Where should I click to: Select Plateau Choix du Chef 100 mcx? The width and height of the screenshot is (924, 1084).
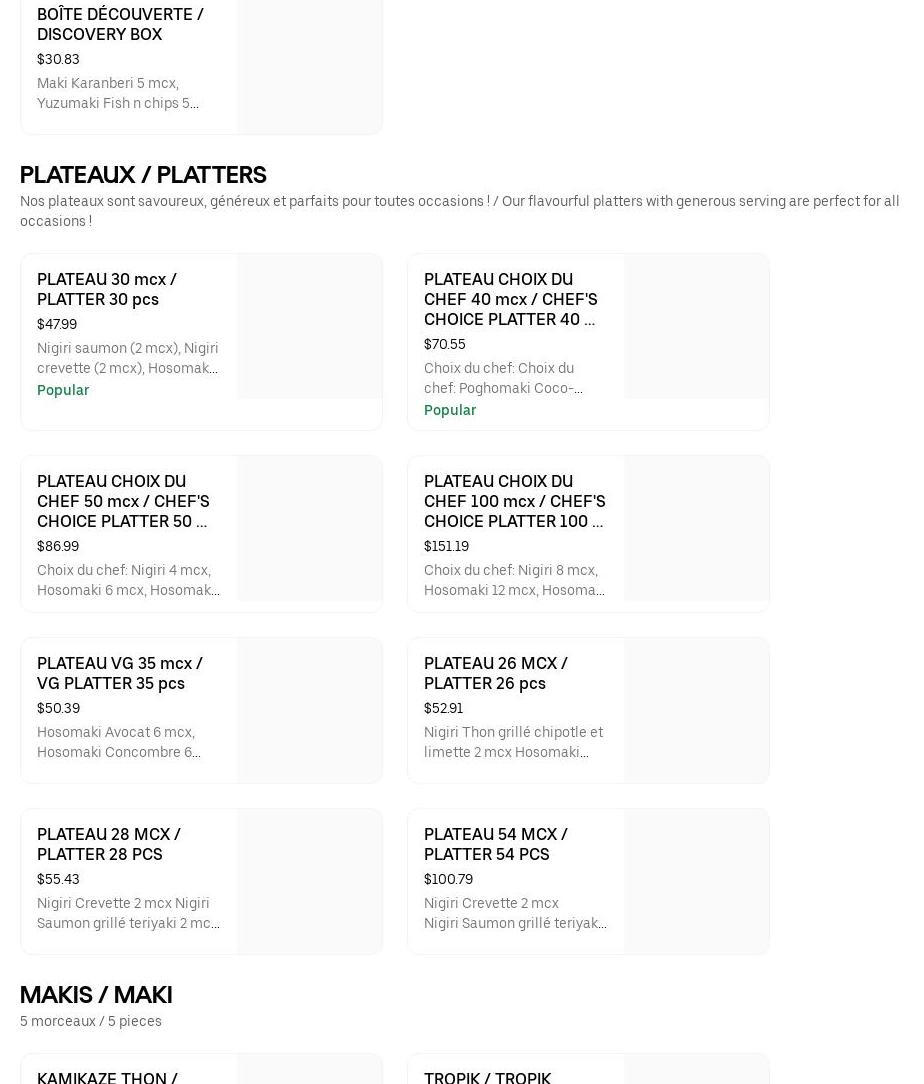click(x=514, y=501)
